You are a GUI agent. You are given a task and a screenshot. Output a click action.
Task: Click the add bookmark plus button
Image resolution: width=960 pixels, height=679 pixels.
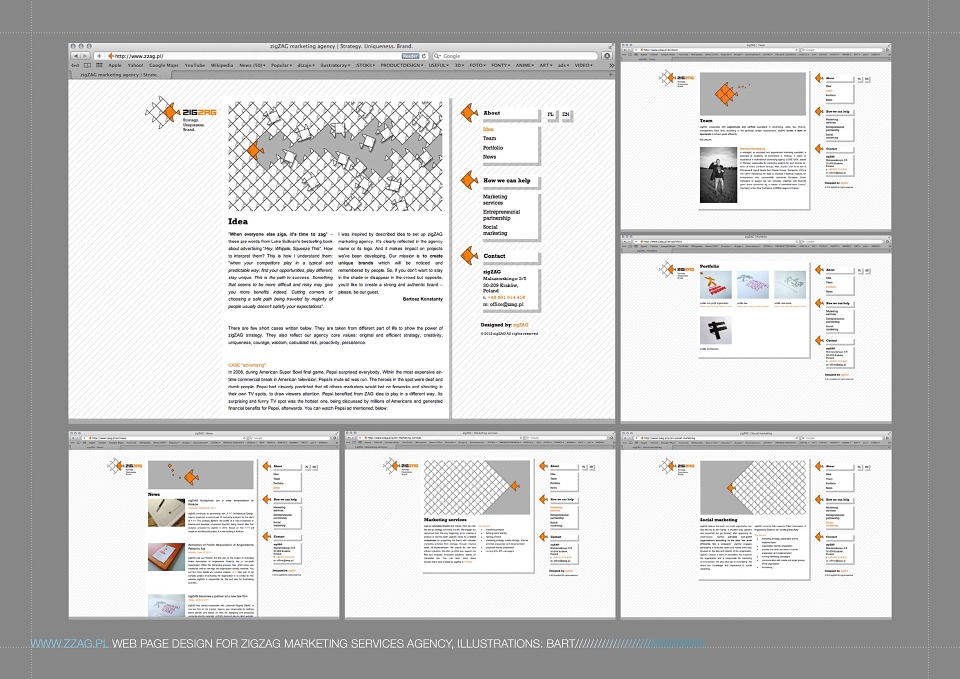point(99,56)
